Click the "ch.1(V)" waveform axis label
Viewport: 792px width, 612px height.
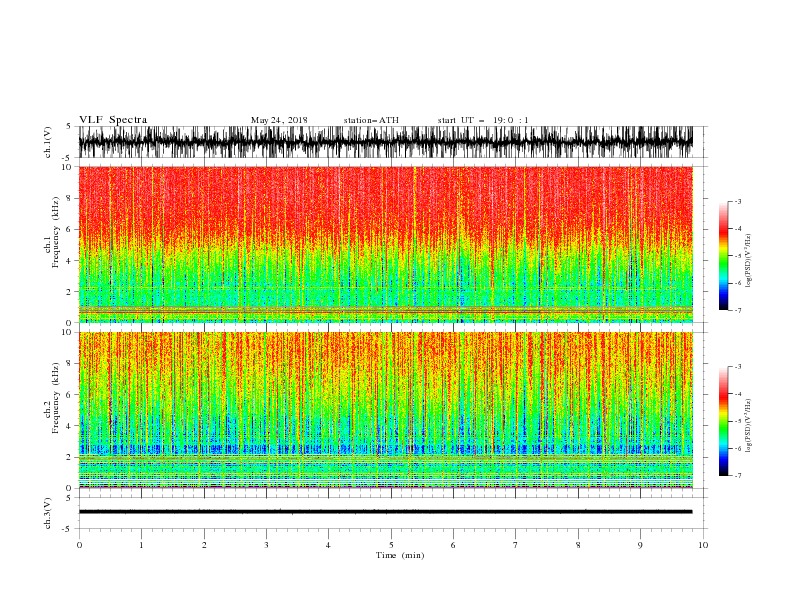[x=48, y=142]
